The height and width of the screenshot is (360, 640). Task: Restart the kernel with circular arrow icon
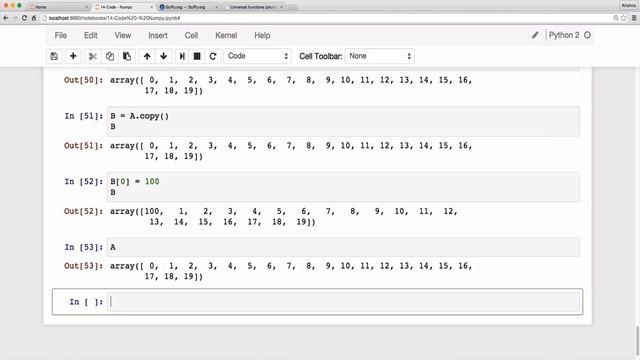tap(213, 56)
